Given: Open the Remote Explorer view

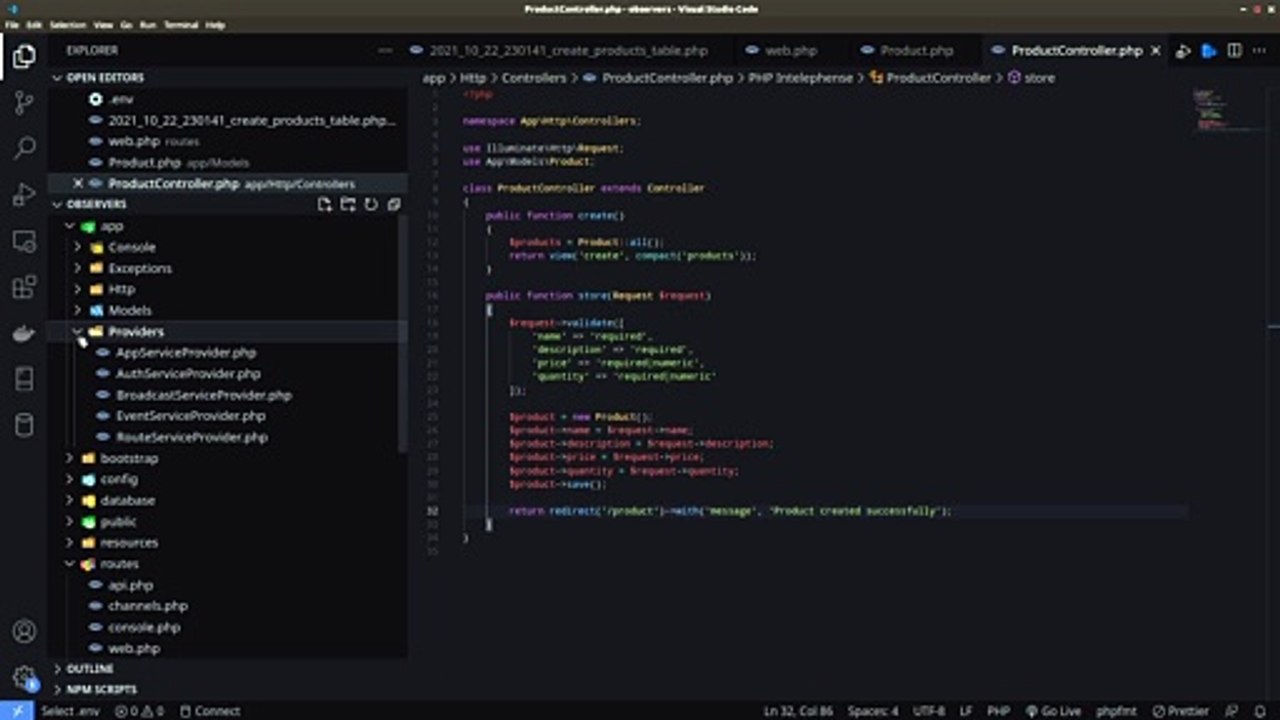Looking at the screenshot, I should [x=24, y=241].
